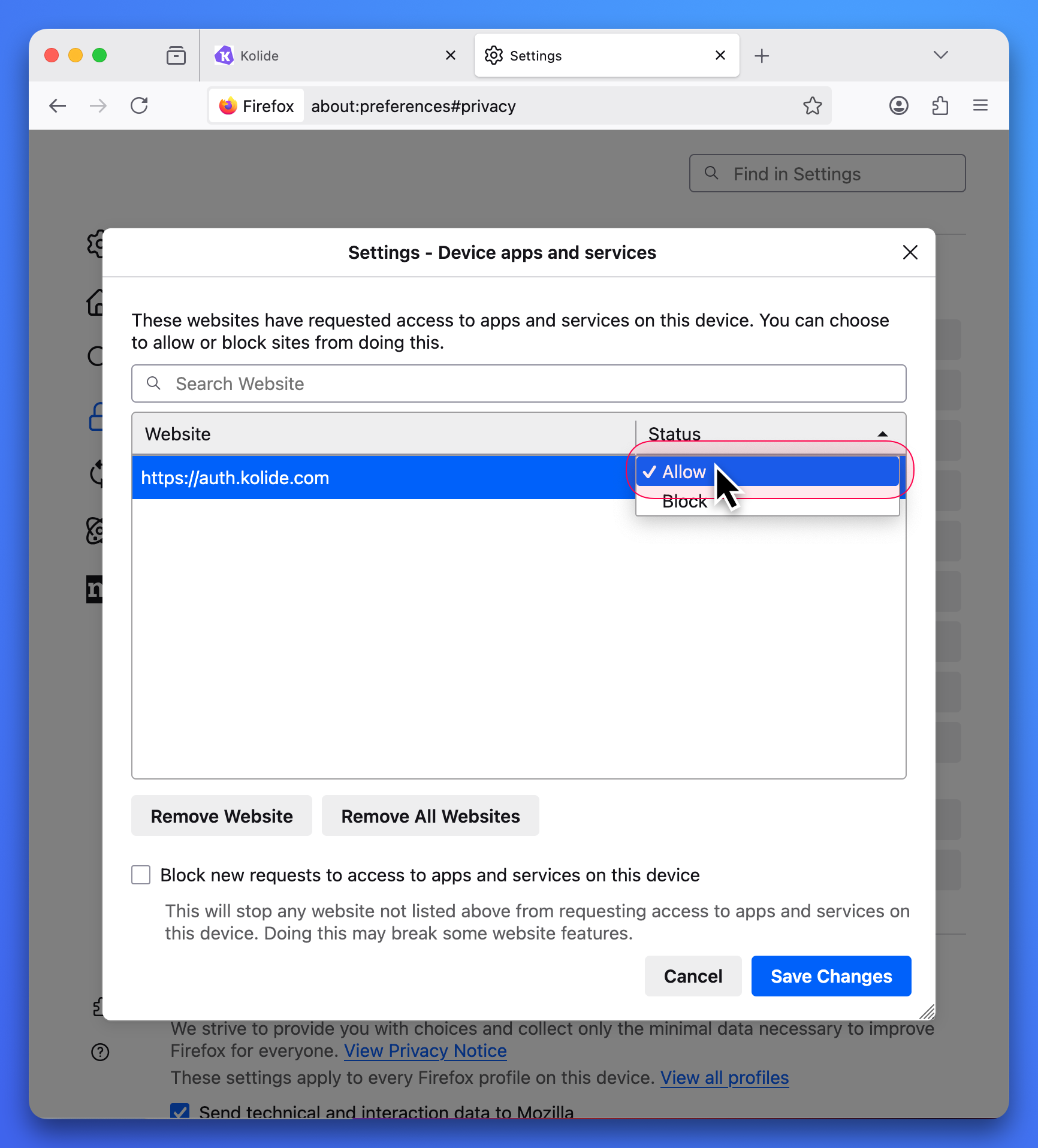Reload the current page

coord(139,106)
